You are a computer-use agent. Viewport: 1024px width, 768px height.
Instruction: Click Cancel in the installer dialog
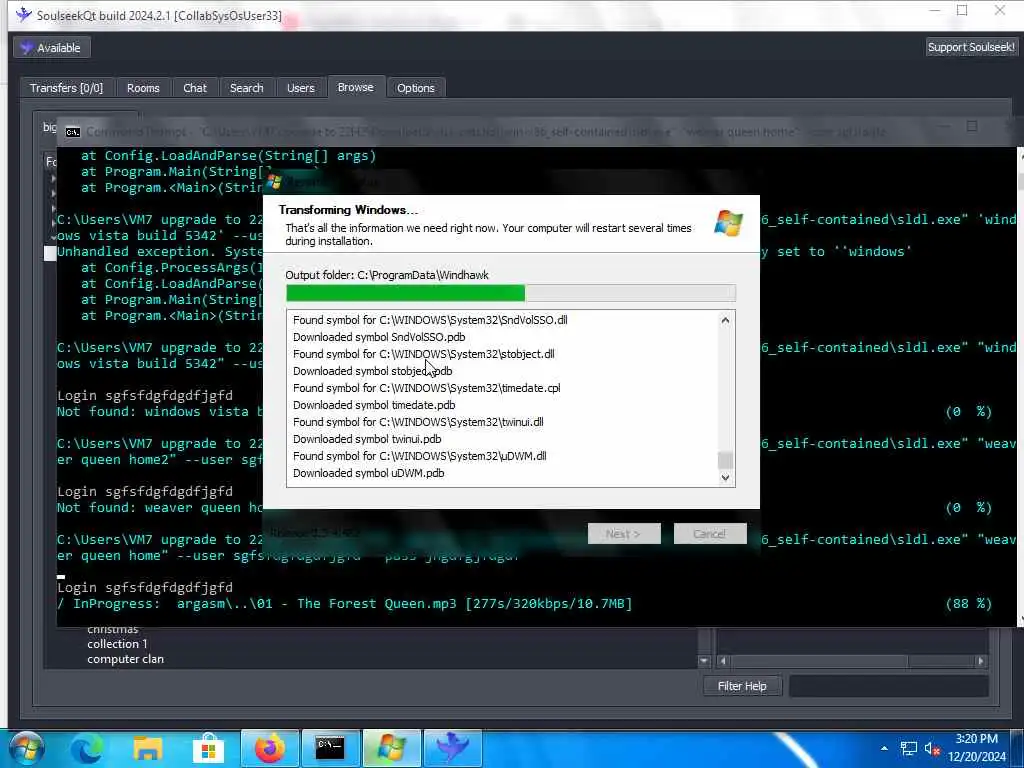click(x=710, y=534)
